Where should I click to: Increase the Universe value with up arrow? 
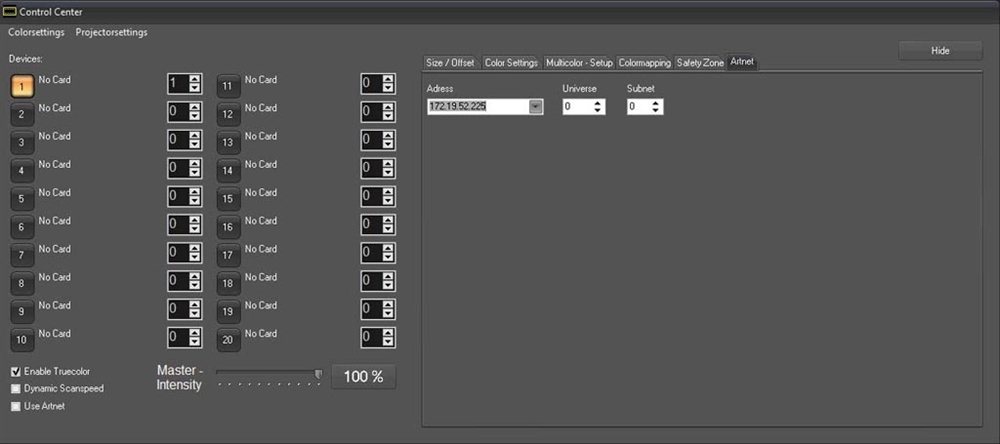[598, 103]
